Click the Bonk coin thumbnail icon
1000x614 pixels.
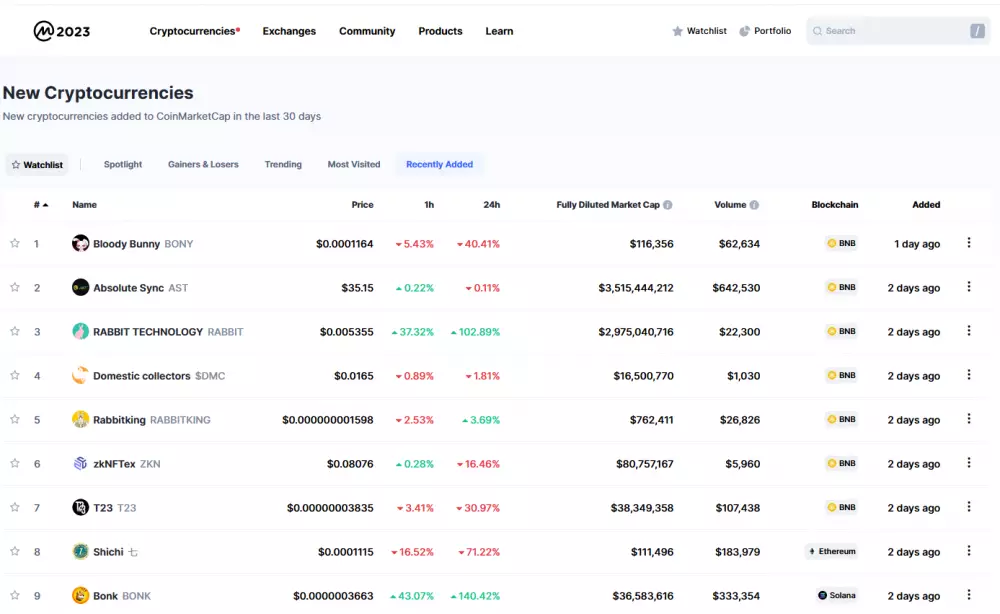[x=81, y=595]
